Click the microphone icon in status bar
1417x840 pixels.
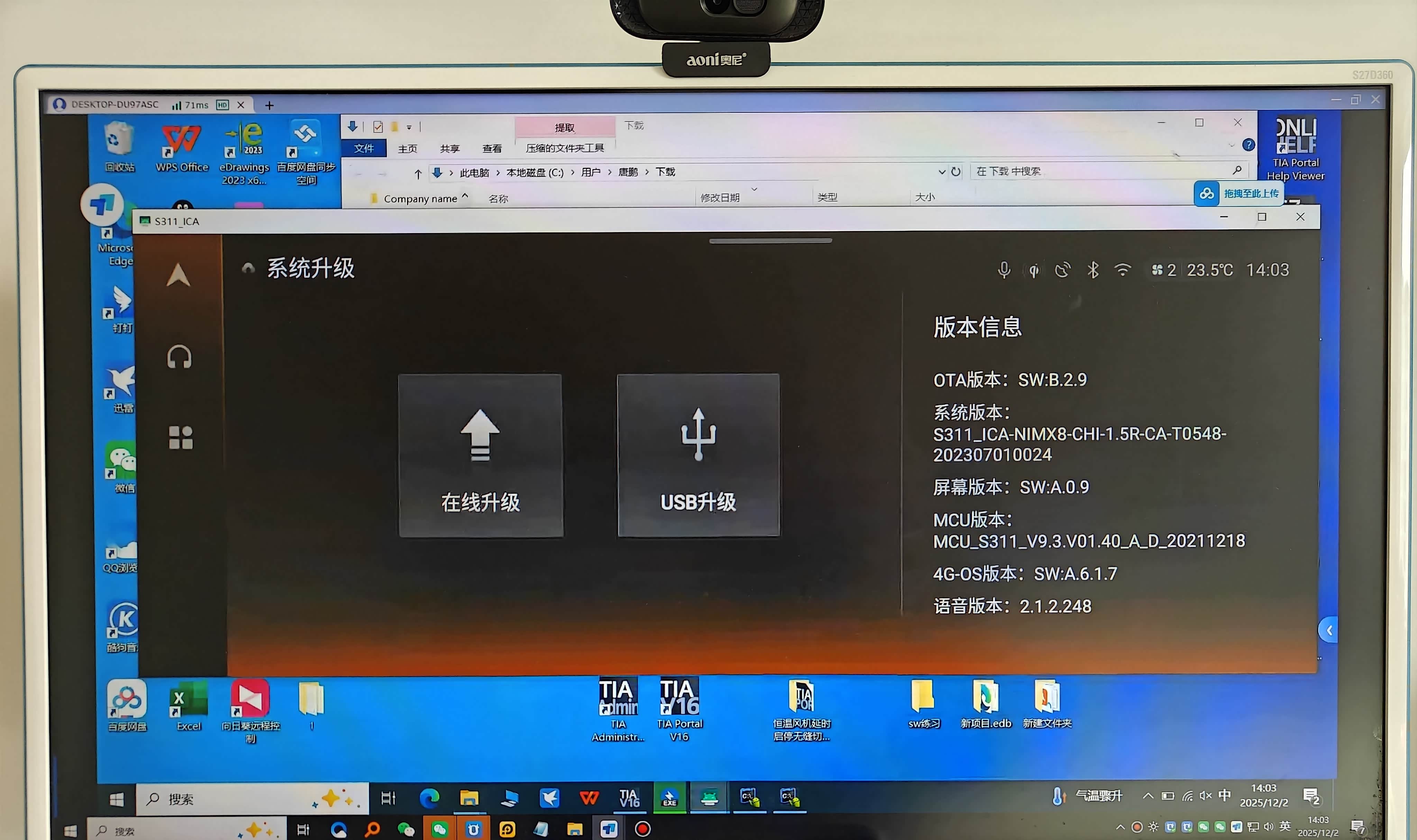point(1004,270)
